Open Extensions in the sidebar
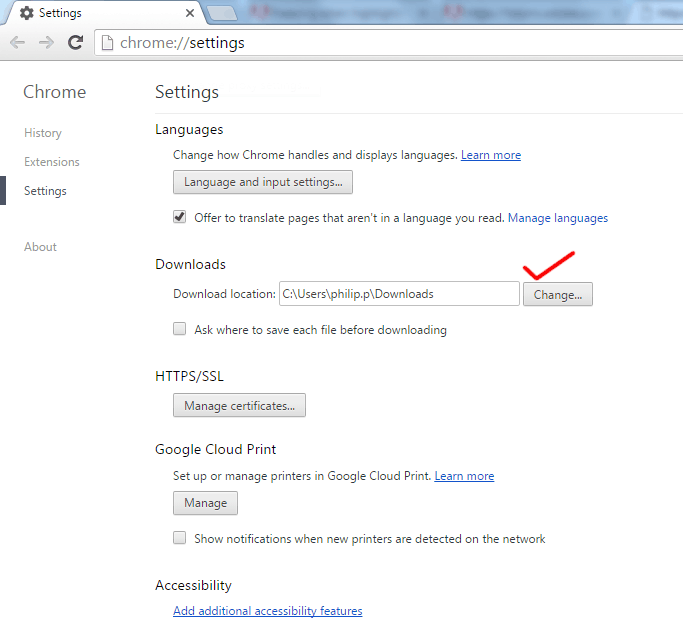This screenshot has height=628, width=683. click(x=52, y=162)
